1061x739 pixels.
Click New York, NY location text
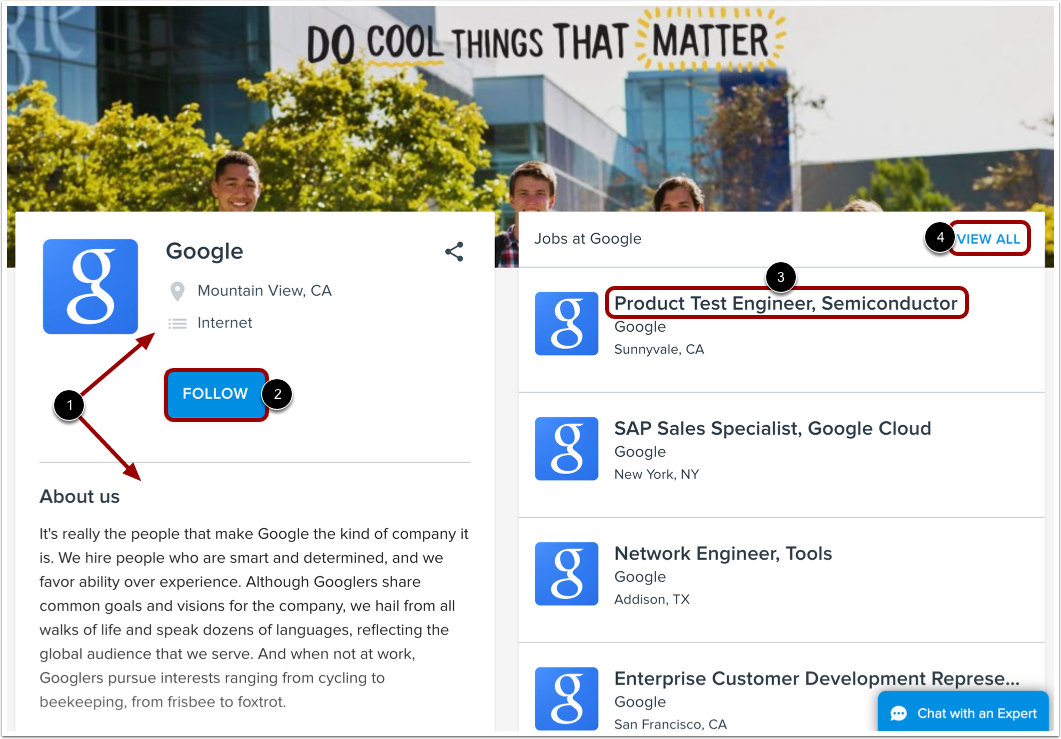[656, 474]
